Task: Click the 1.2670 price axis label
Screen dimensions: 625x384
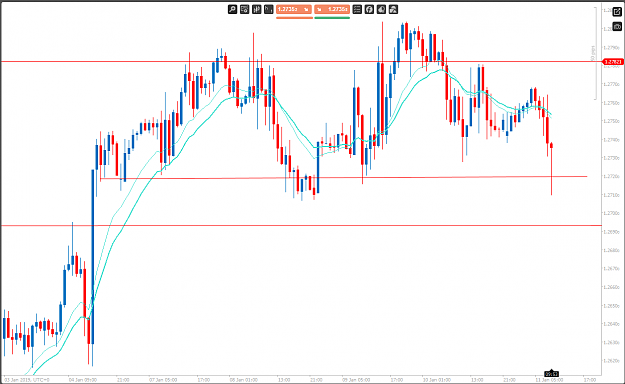Action: tap(612, 269)
